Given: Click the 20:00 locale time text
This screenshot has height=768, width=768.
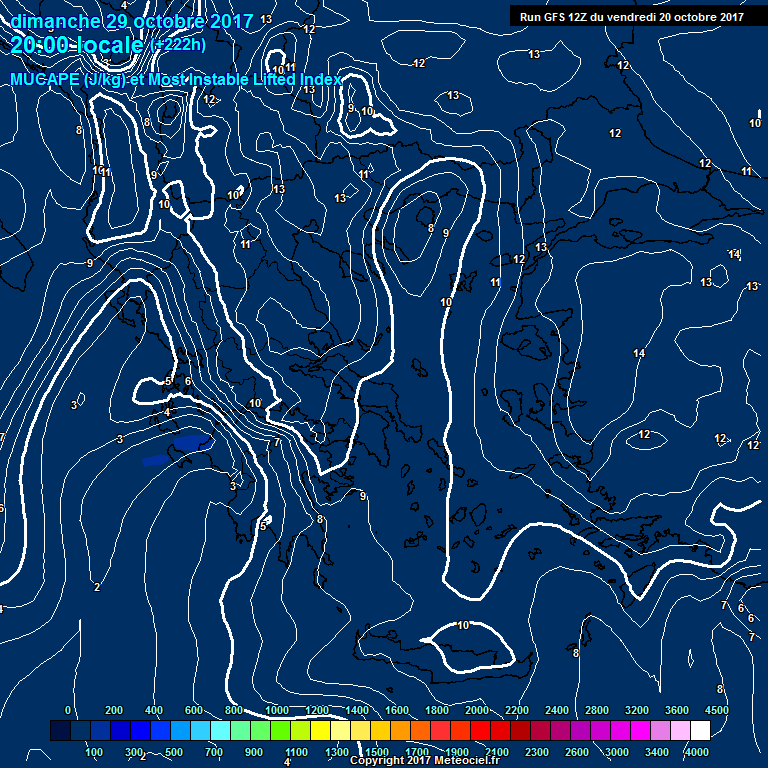Looking at the screenshot, I should [78, 45].
